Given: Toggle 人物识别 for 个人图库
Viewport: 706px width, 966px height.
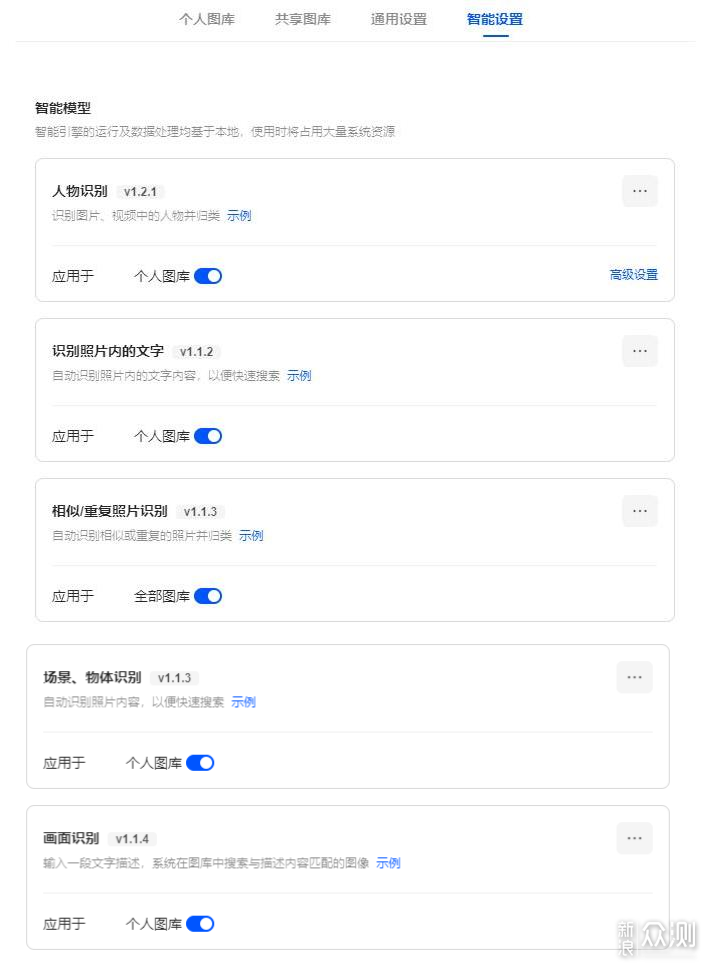Looking at the screenshot, I should (208, 276).
